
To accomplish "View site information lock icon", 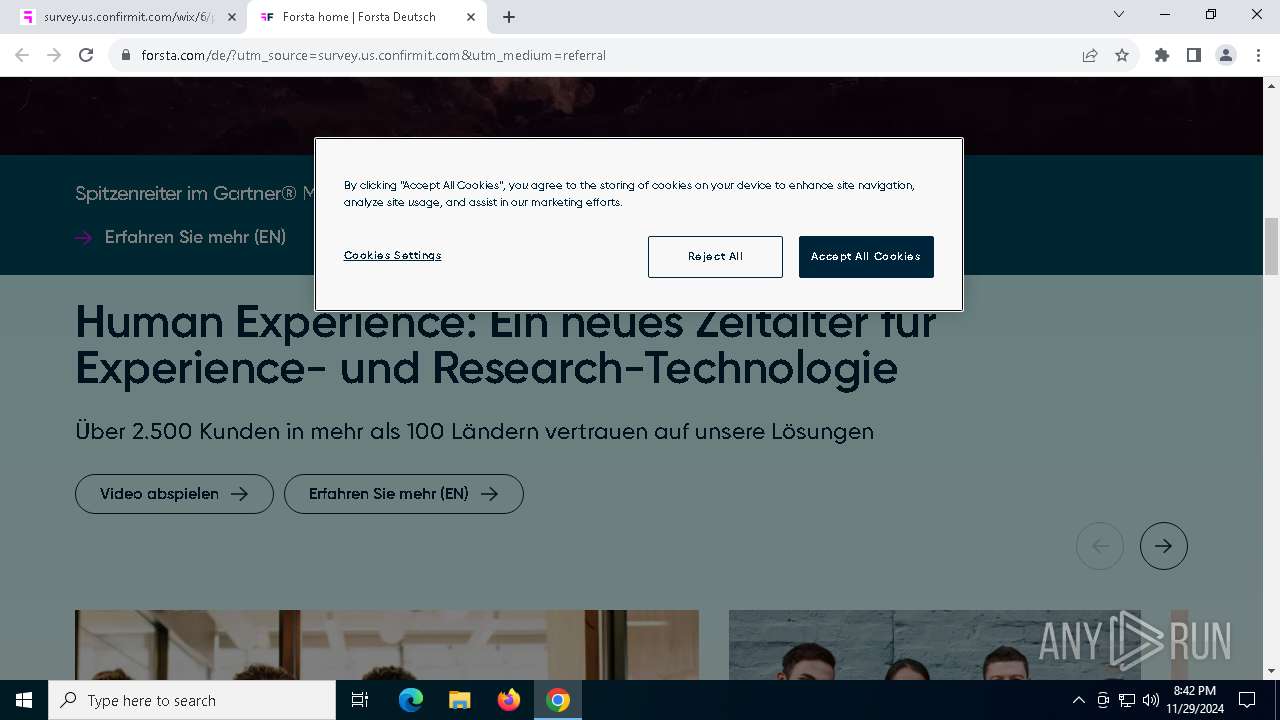I will pos(126,56).
